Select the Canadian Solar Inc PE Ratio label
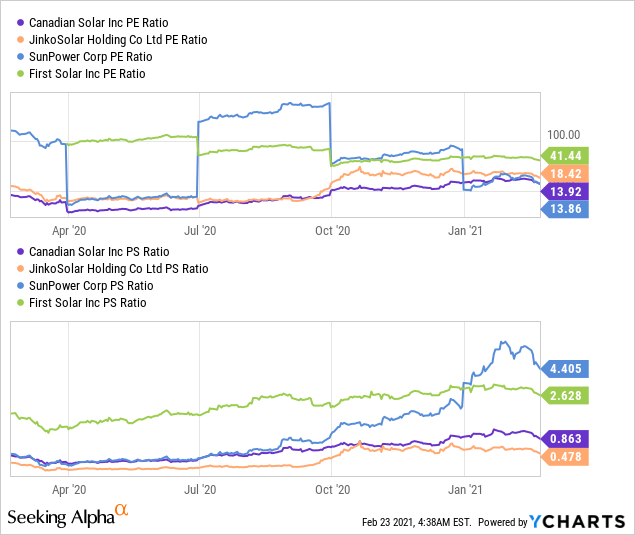635x535 pixels. click(98, 23)
